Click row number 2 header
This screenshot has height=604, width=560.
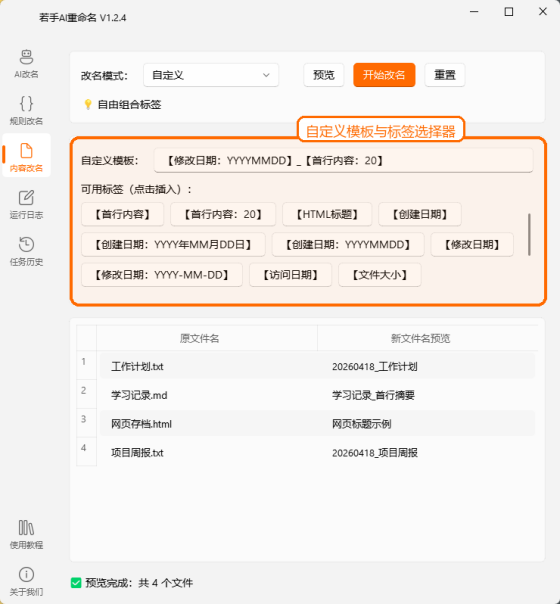[x=87, y=394]
